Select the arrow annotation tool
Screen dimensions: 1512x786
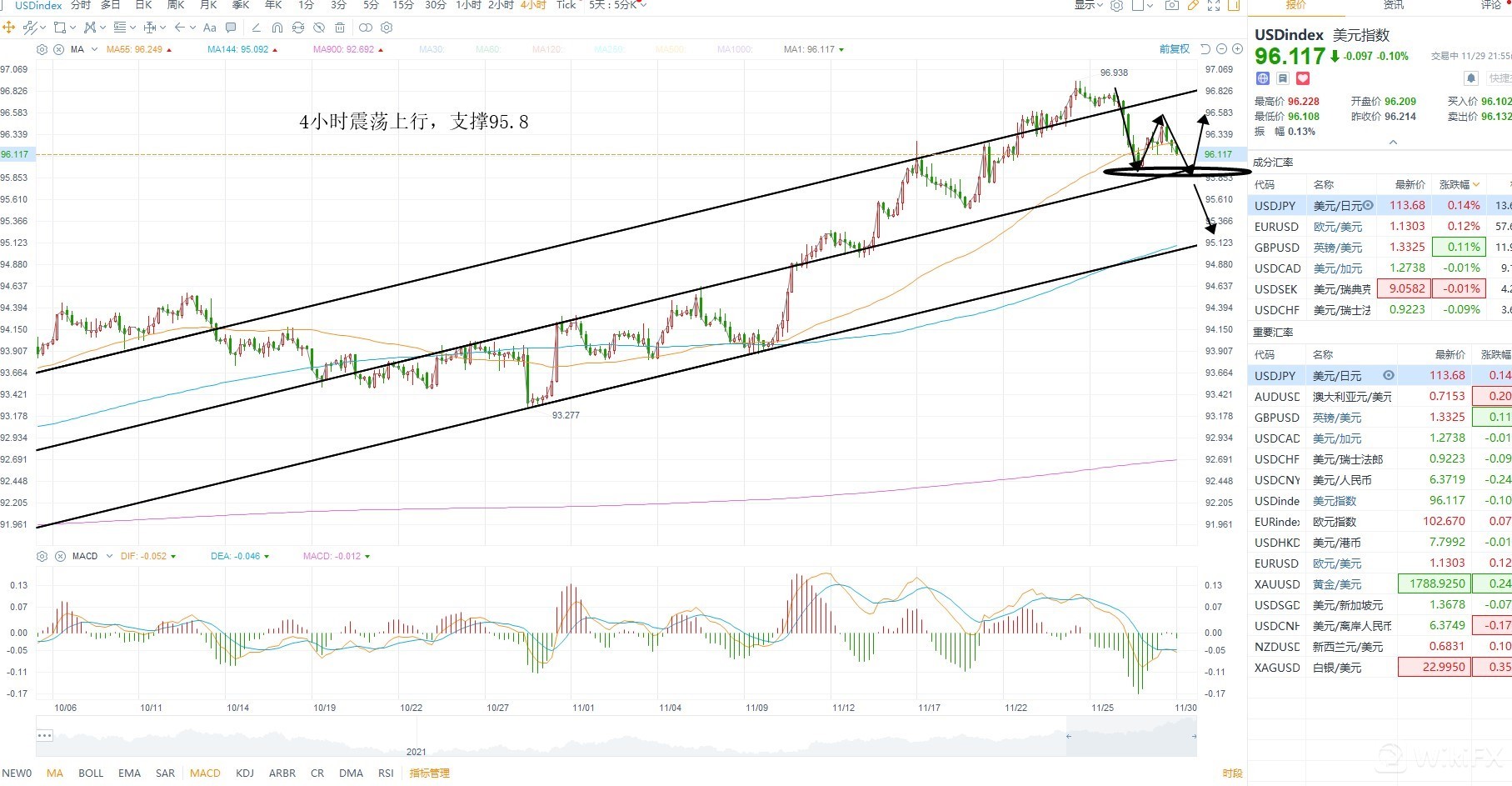pyautogui.click(x=179, y=28)
